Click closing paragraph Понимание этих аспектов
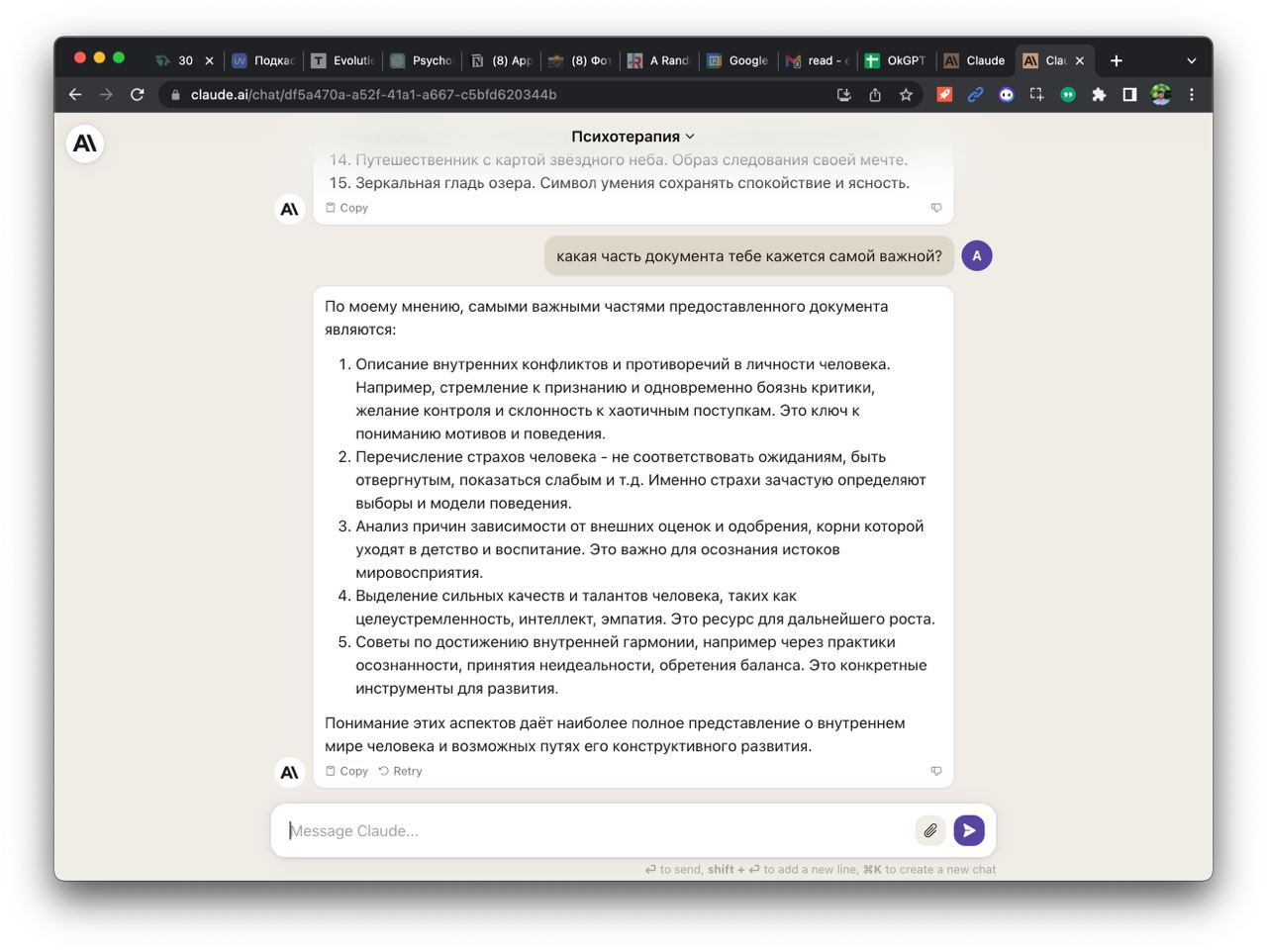 click(x=615, y=734)
